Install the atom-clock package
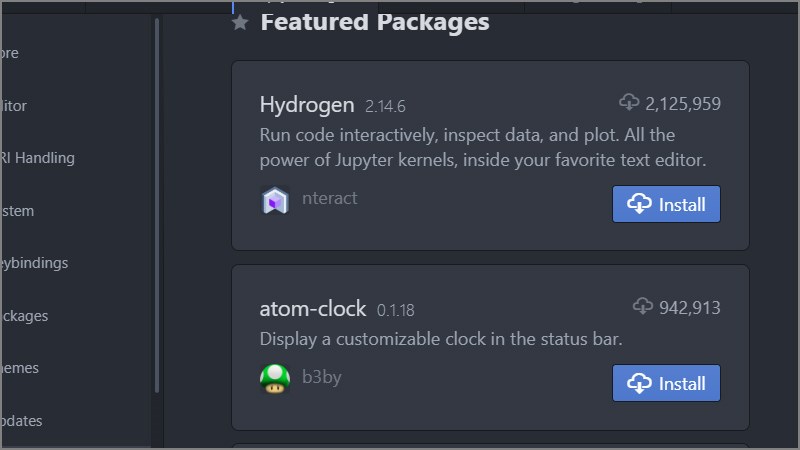 point(666,383)
